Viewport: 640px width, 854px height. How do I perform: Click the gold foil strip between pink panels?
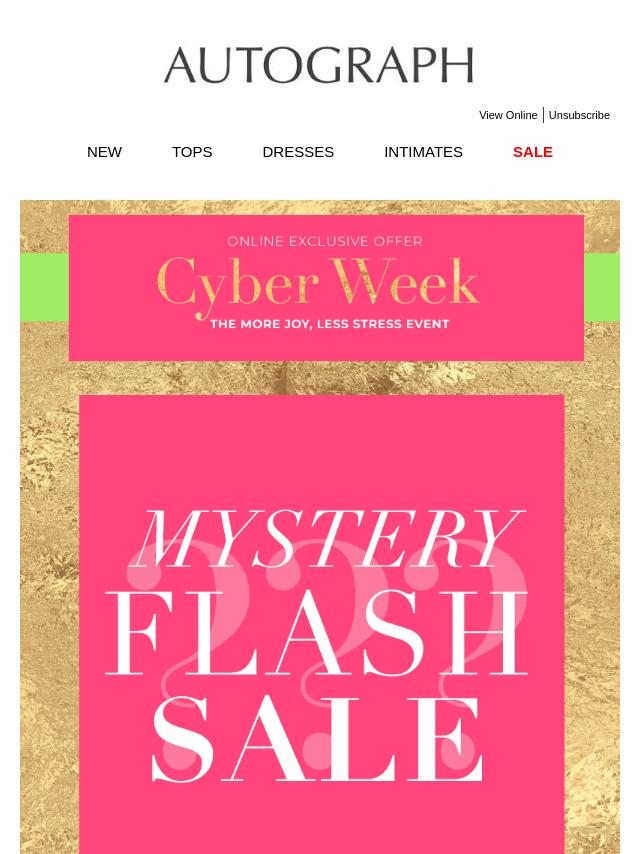(x=320, y=378)
